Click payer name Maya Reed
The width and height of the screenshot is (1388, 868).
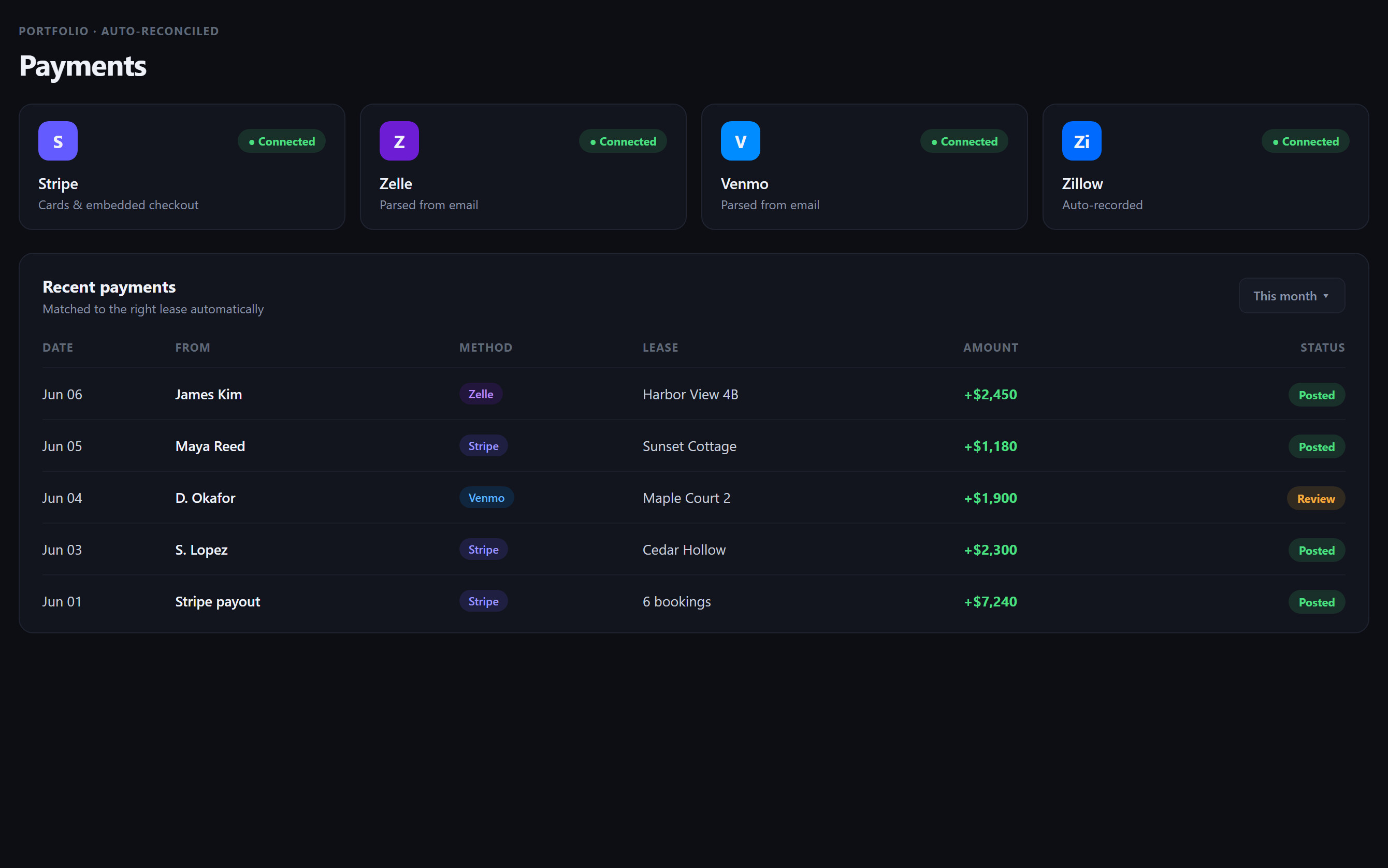pos(210,446)
